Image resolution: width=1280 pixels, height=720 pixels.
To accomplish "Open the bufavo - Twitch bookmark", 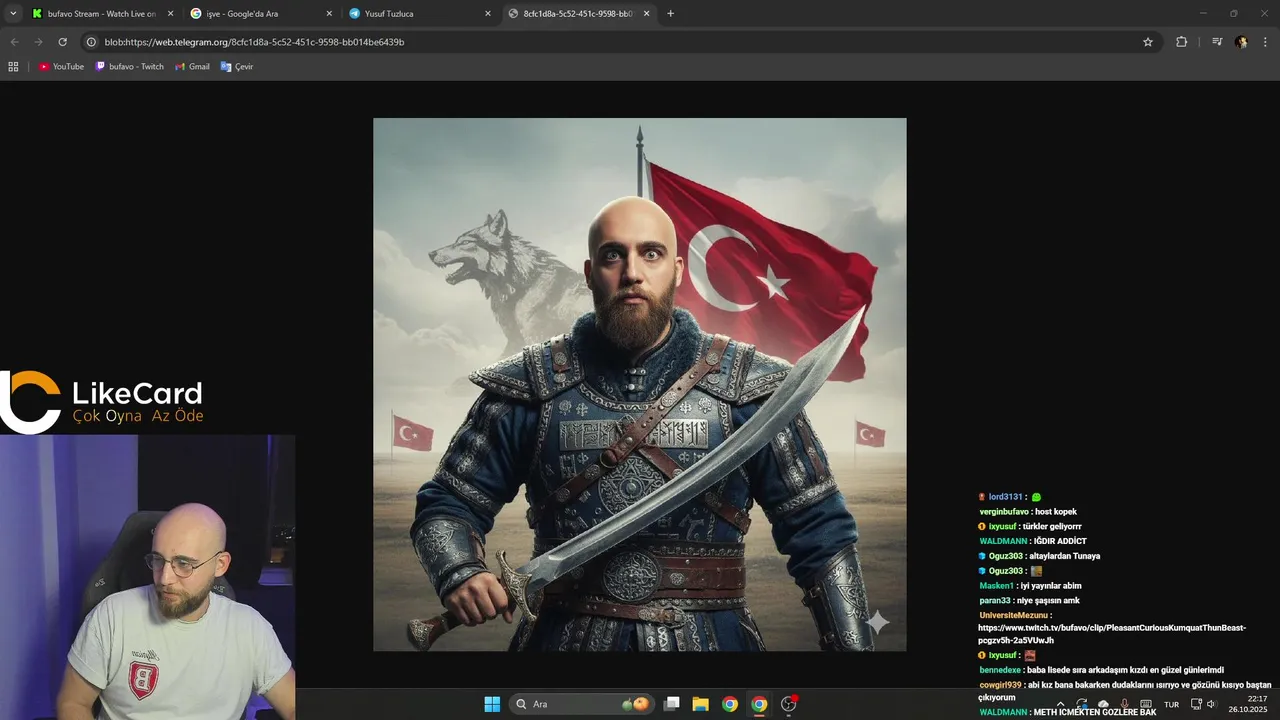I will (130, 66).
